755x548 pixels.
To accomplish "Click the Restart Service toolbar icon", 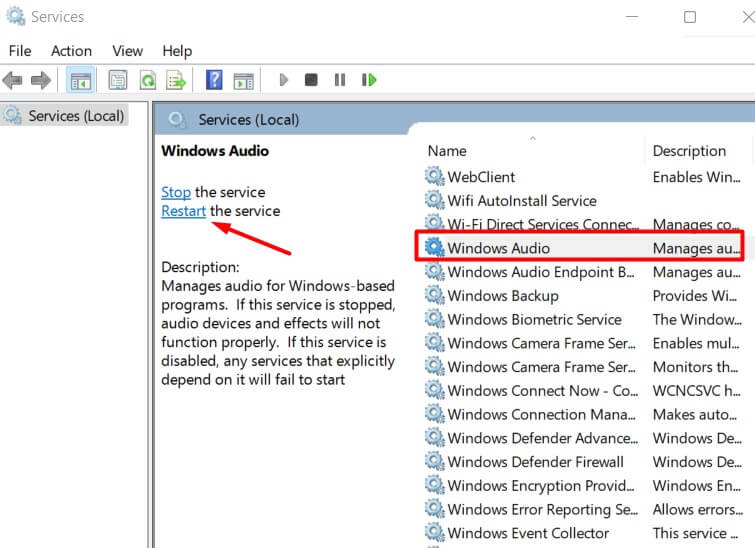I will click(369, 80).
